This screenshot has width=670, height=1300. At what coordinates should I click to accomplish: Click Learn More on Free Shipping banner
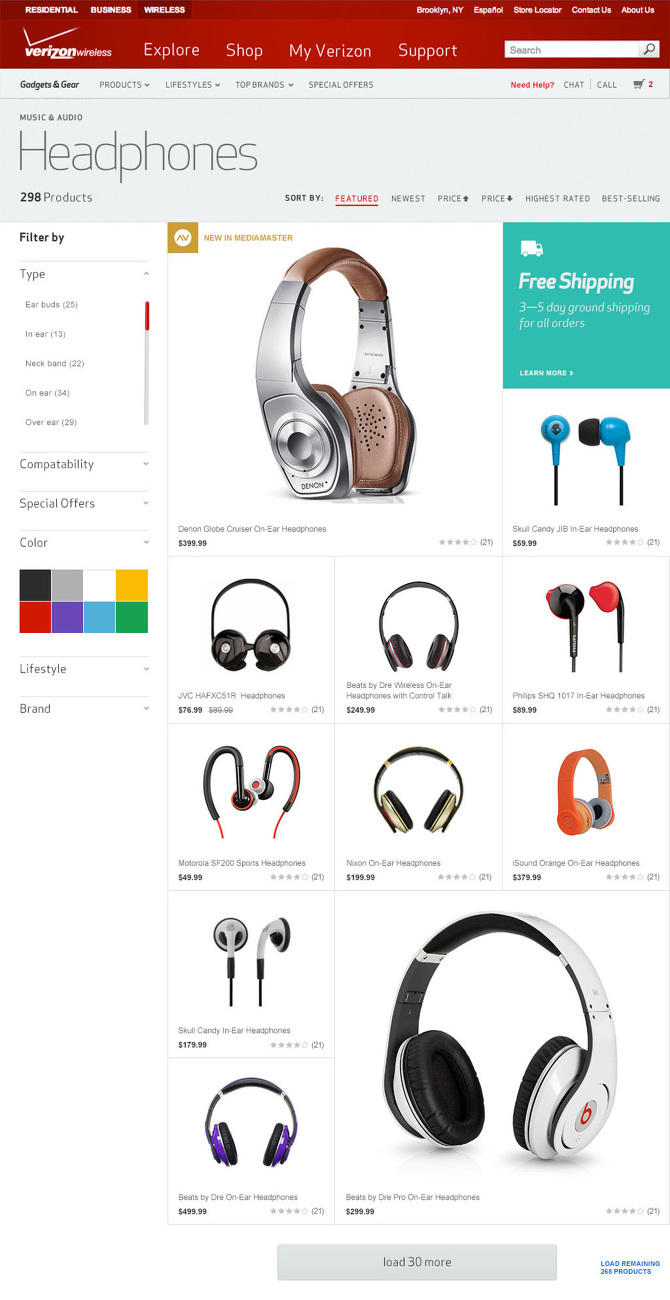pos(546,373)
